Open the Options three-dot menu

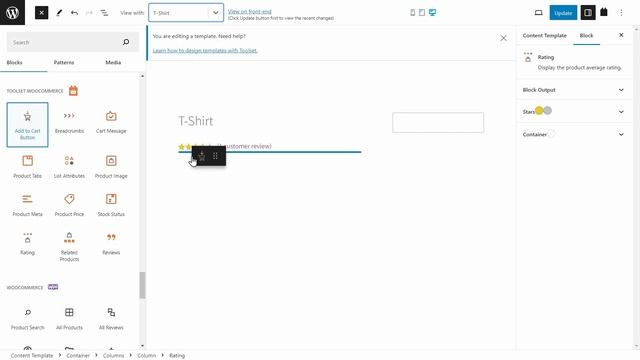[621, 13]
